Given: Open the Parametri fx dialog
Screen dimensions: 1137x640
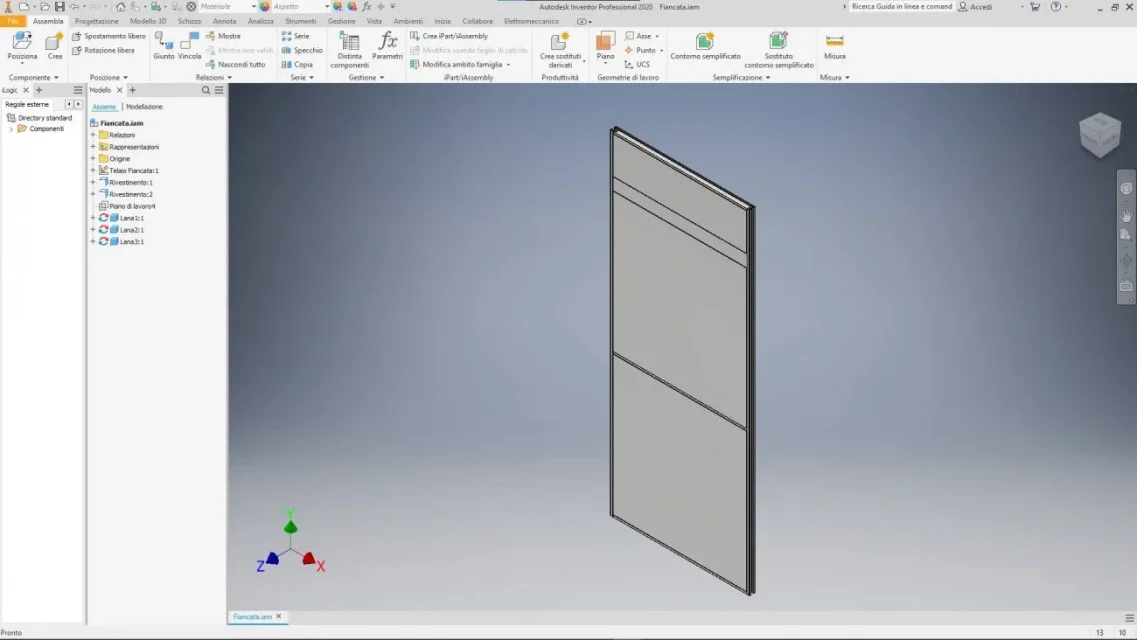Looking at the screenshot, I should click(x=387, y=45).
